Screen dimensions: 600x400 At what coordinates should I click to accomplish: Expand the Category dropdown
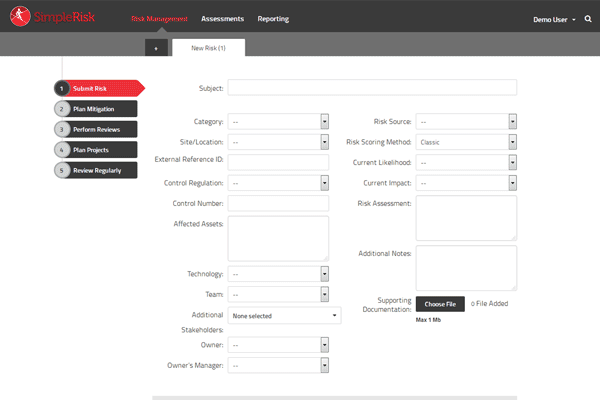278,121
